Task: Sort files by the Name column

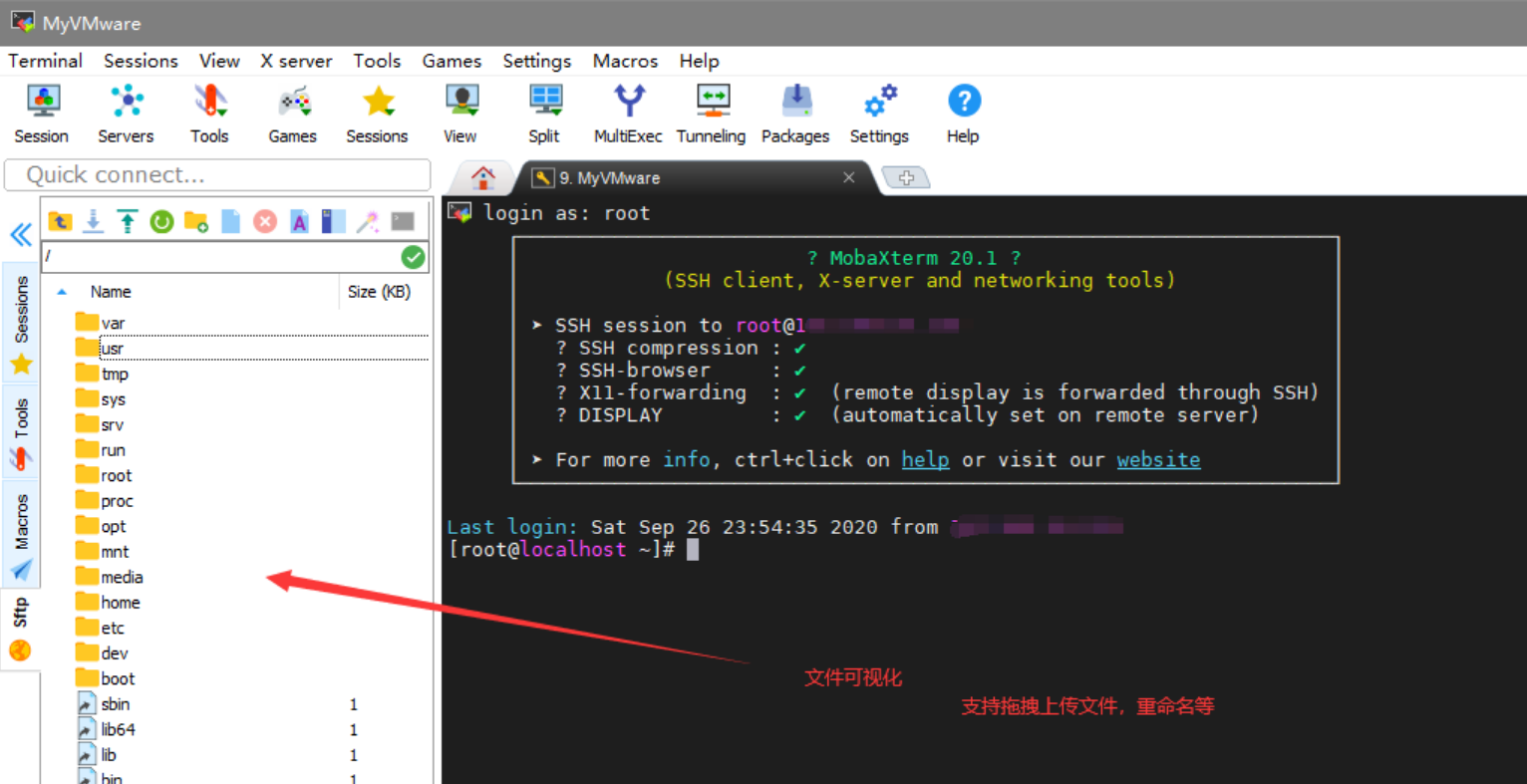Action: (111, 292)
